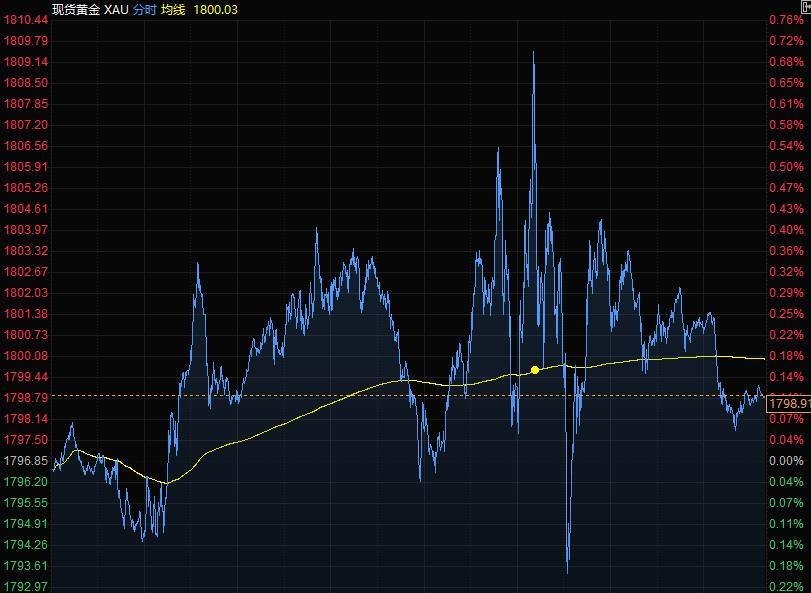This screenshot has height=593, width=811.
Task: Select the 均线 average line label
Action: click(173, 9)
